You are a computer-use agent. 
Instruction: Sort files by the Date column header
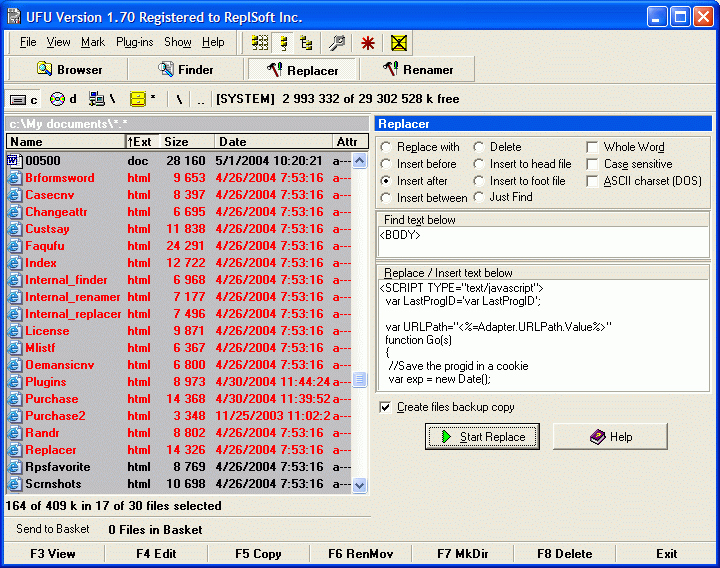pos(273,141)
